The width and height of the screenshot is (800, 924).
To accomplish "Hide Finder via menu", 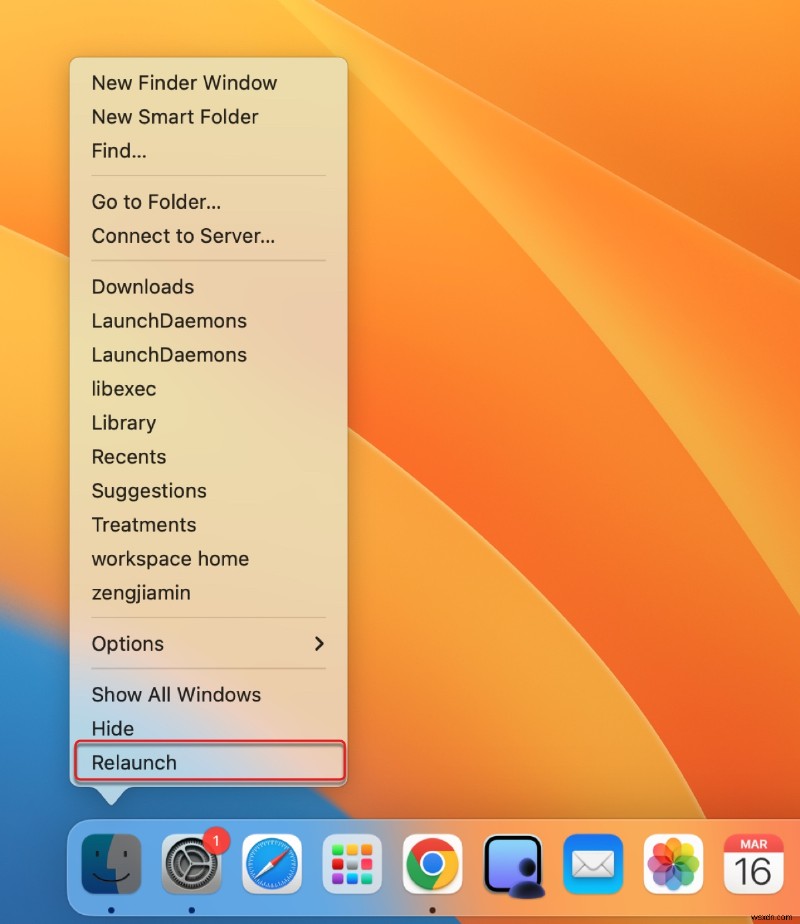I will (x=209, y=729).
